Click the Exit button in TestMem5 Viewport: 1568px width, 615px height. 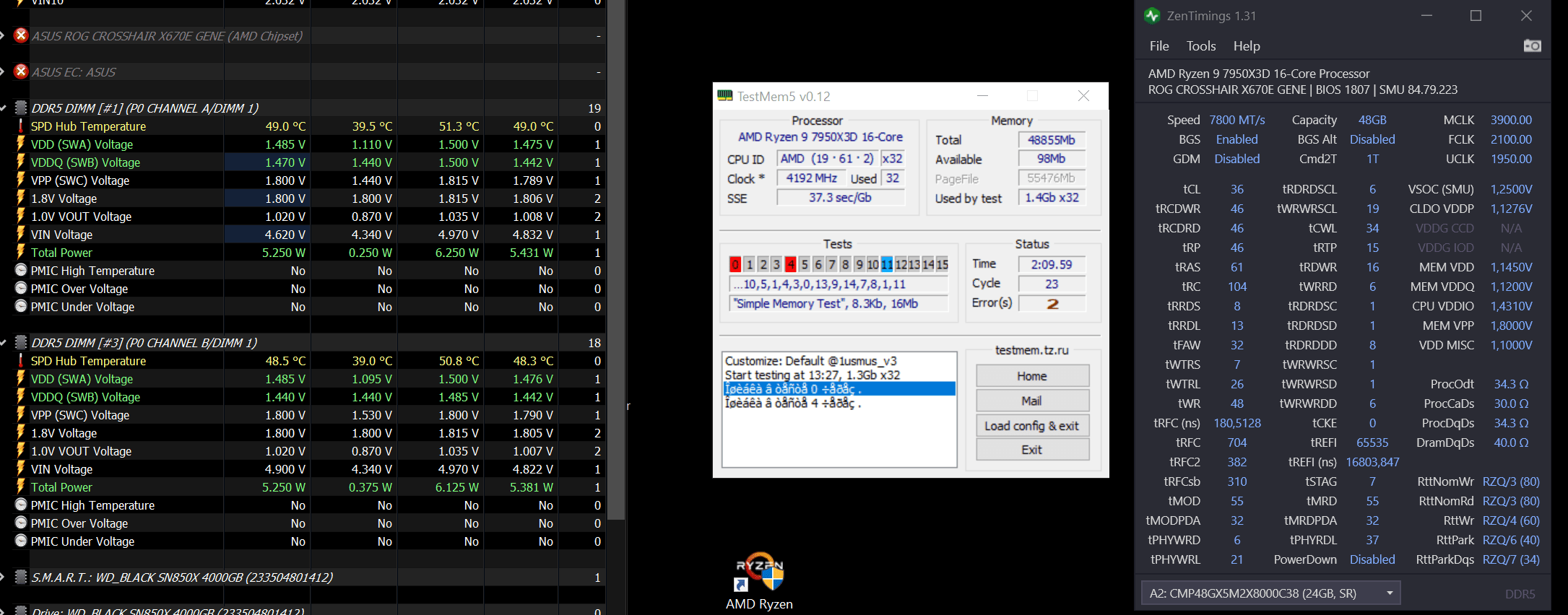pos(1032,450)
